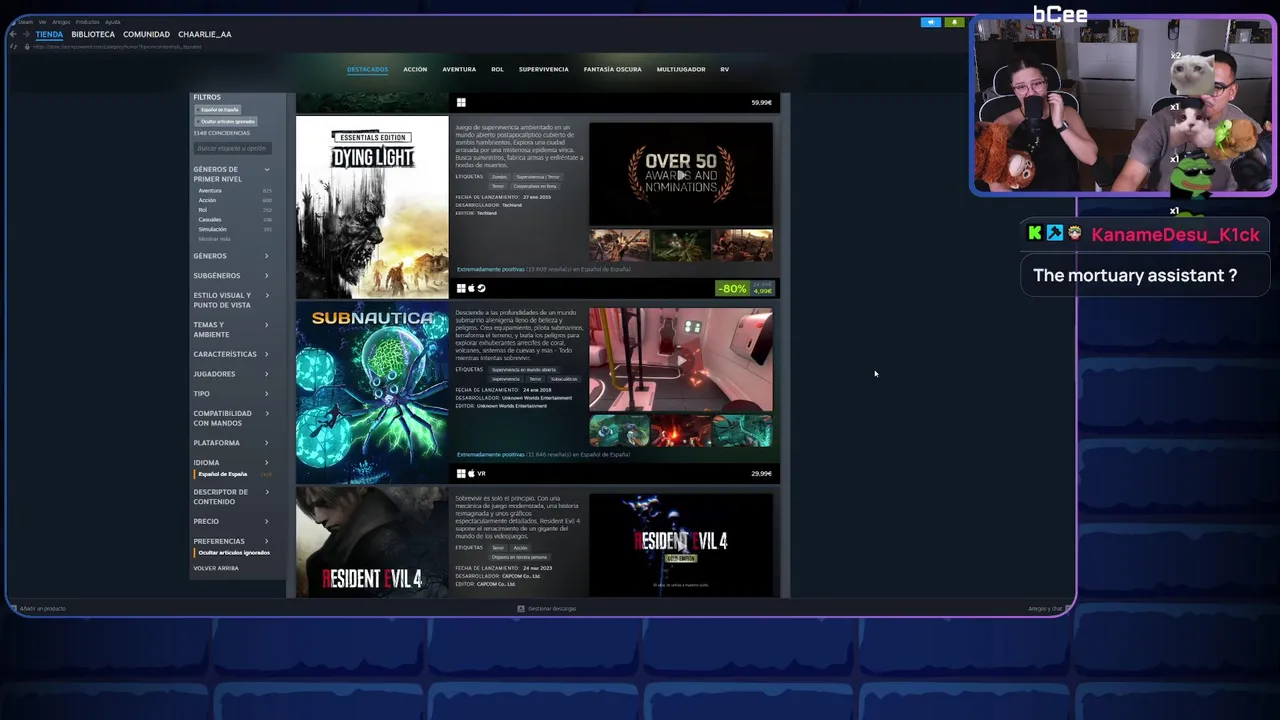The image size is (1280, 720).
Task: Click 'Volver arriba' in the filter sidebar
Action: point(216,568)
